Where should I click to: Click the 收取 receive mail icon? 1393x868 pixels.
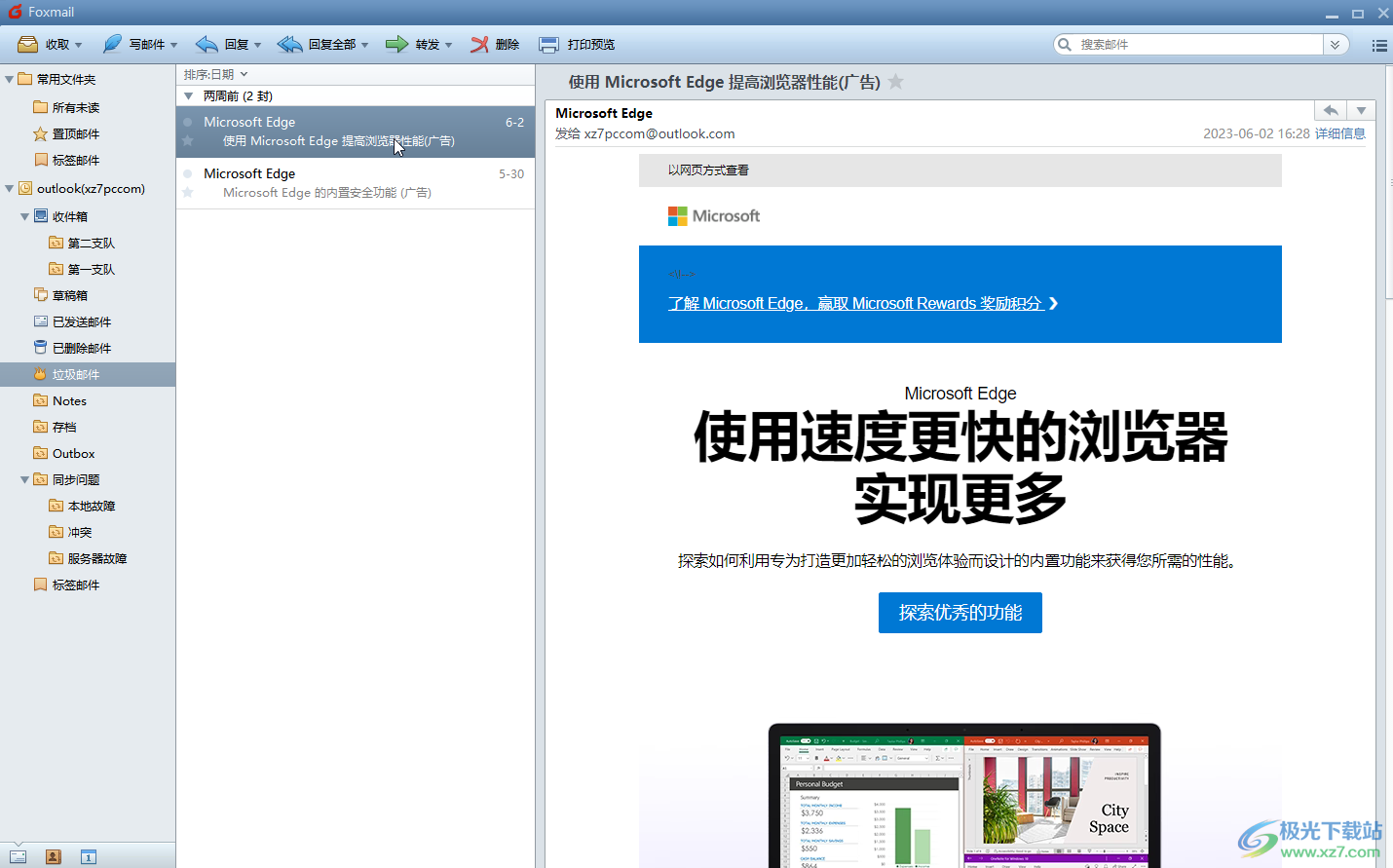pos(27,44)
